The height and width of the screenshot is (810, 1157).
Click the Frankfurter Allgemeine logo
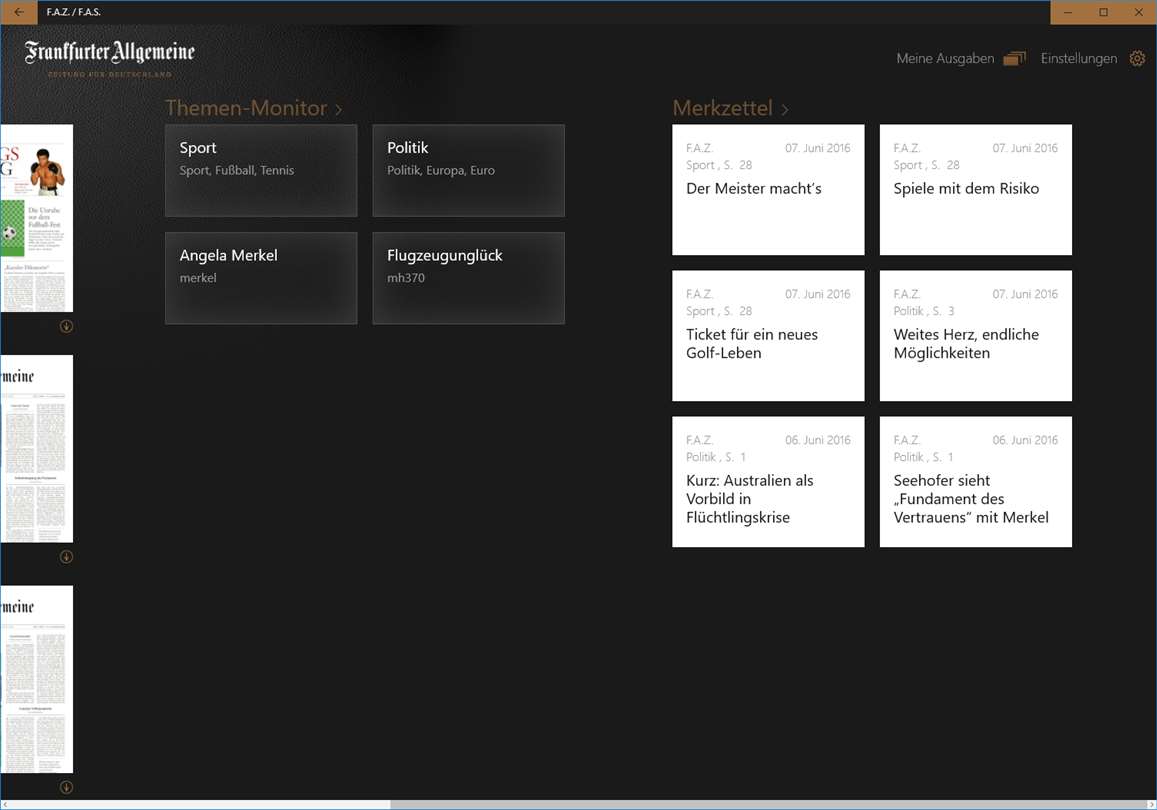point(110,58)
